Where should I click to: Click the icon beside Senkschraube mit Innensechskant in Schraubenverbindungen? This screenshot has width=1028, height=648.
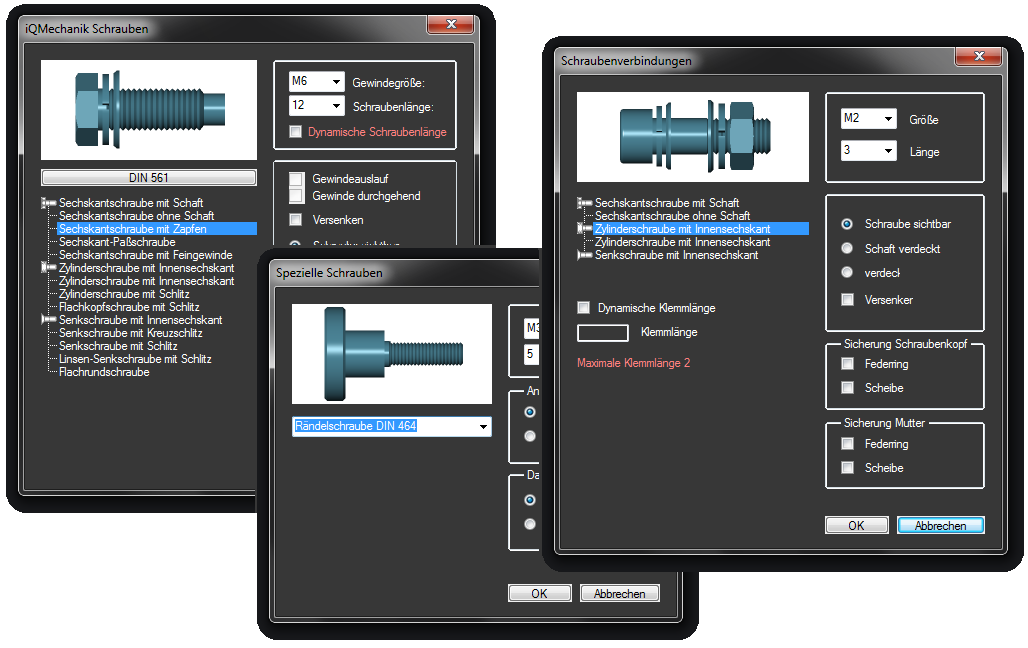pyautogui.click(x=585, y=255)
